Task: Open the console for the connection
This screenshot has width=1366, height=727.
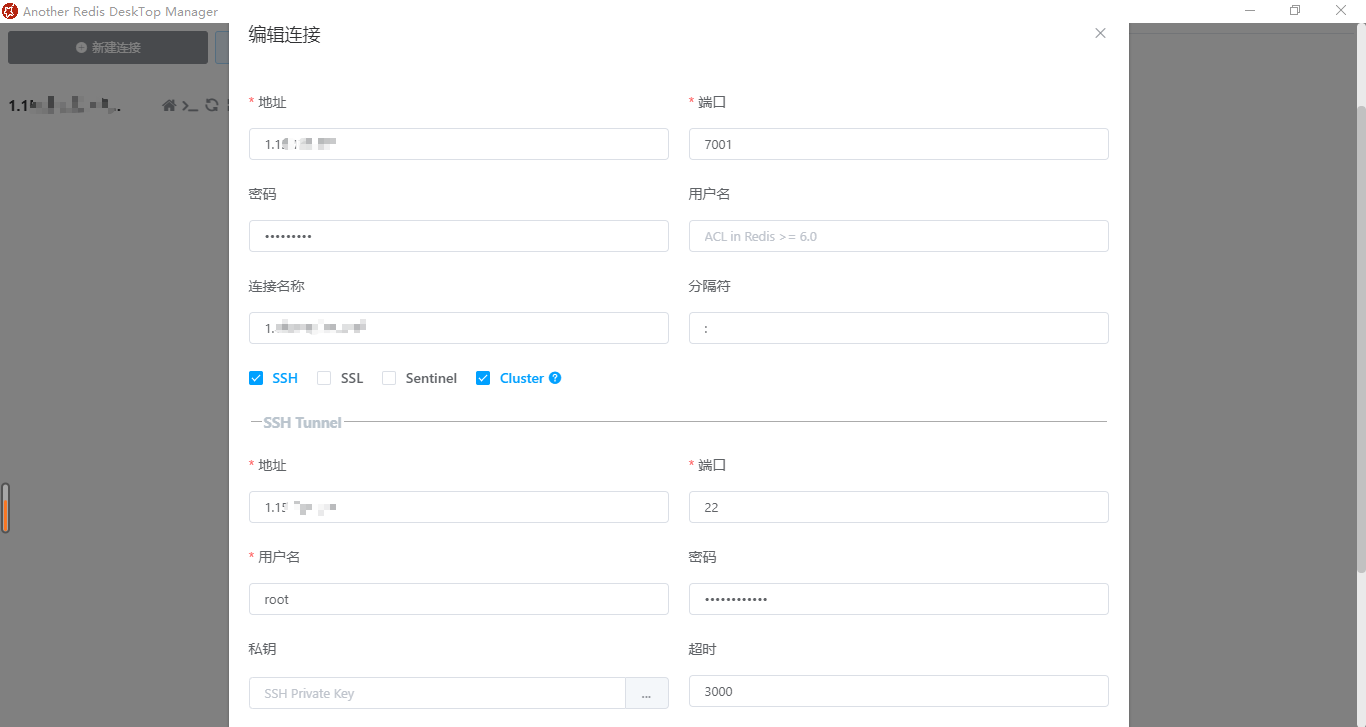Action: point(190,105)
